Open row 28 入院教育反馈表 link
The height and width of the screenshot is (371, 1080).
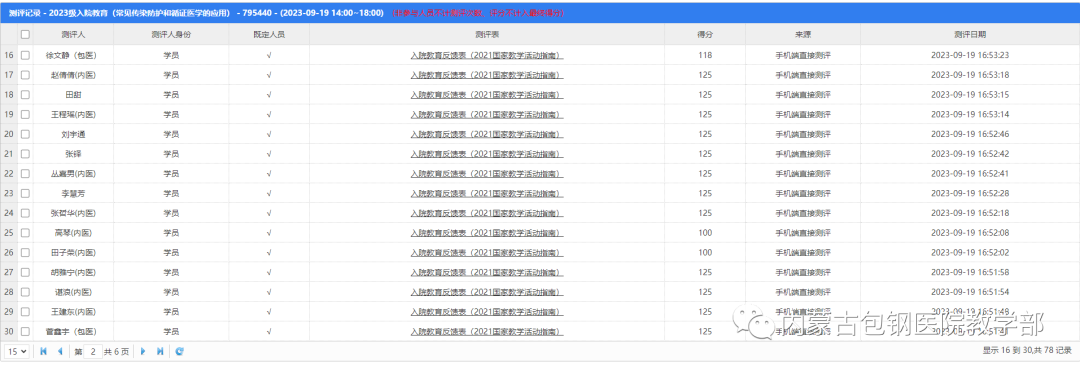487,292
